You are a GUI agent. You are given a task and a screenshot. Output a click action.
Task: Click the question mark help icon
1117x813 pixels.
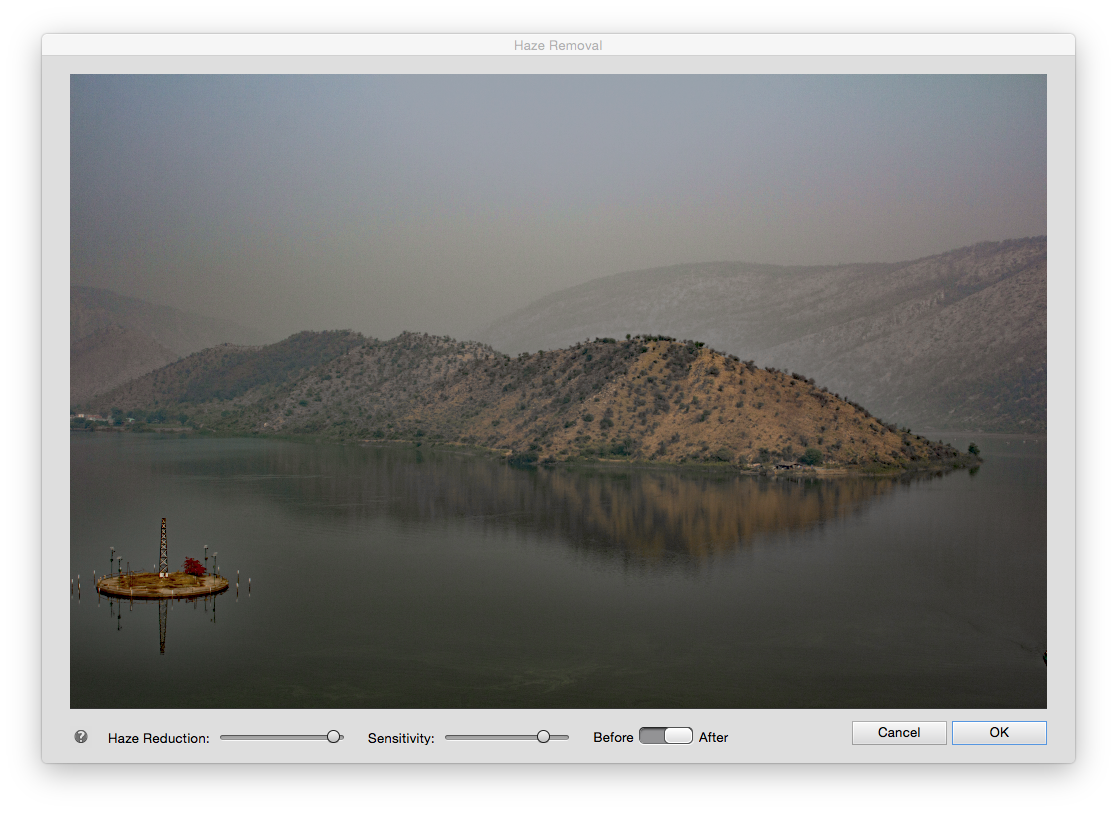80,737
